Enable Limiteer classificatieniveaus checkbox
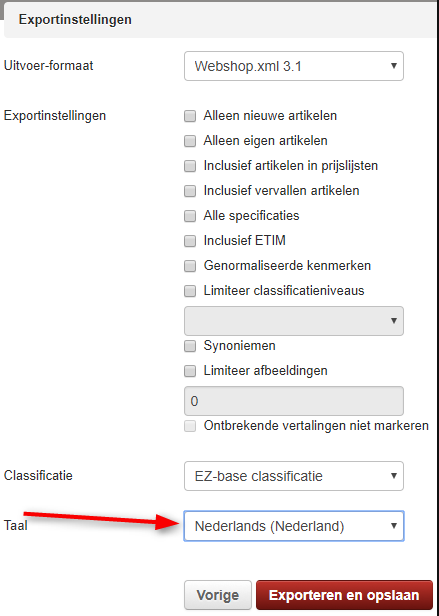Viewport: 439px width, 616px height. coord(190,291)
